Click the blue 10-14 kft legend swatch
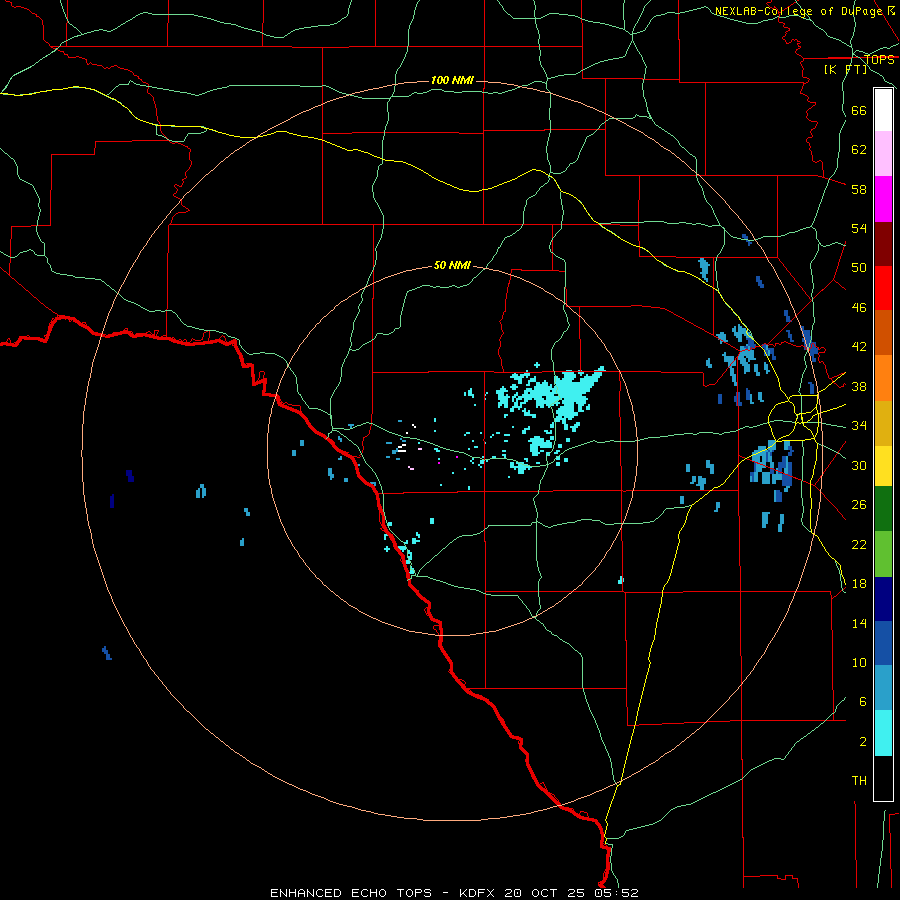900x900 pixels. pos(883,643)
